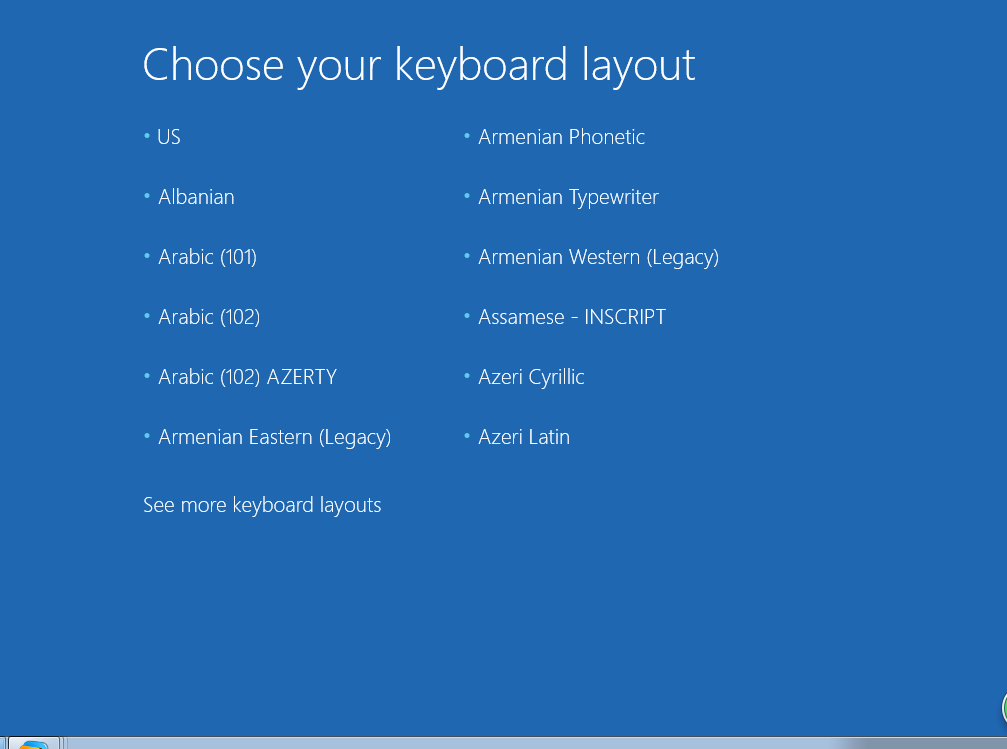Click the bullet next to Albanian
1007x749 pixels.
[147, 195]
